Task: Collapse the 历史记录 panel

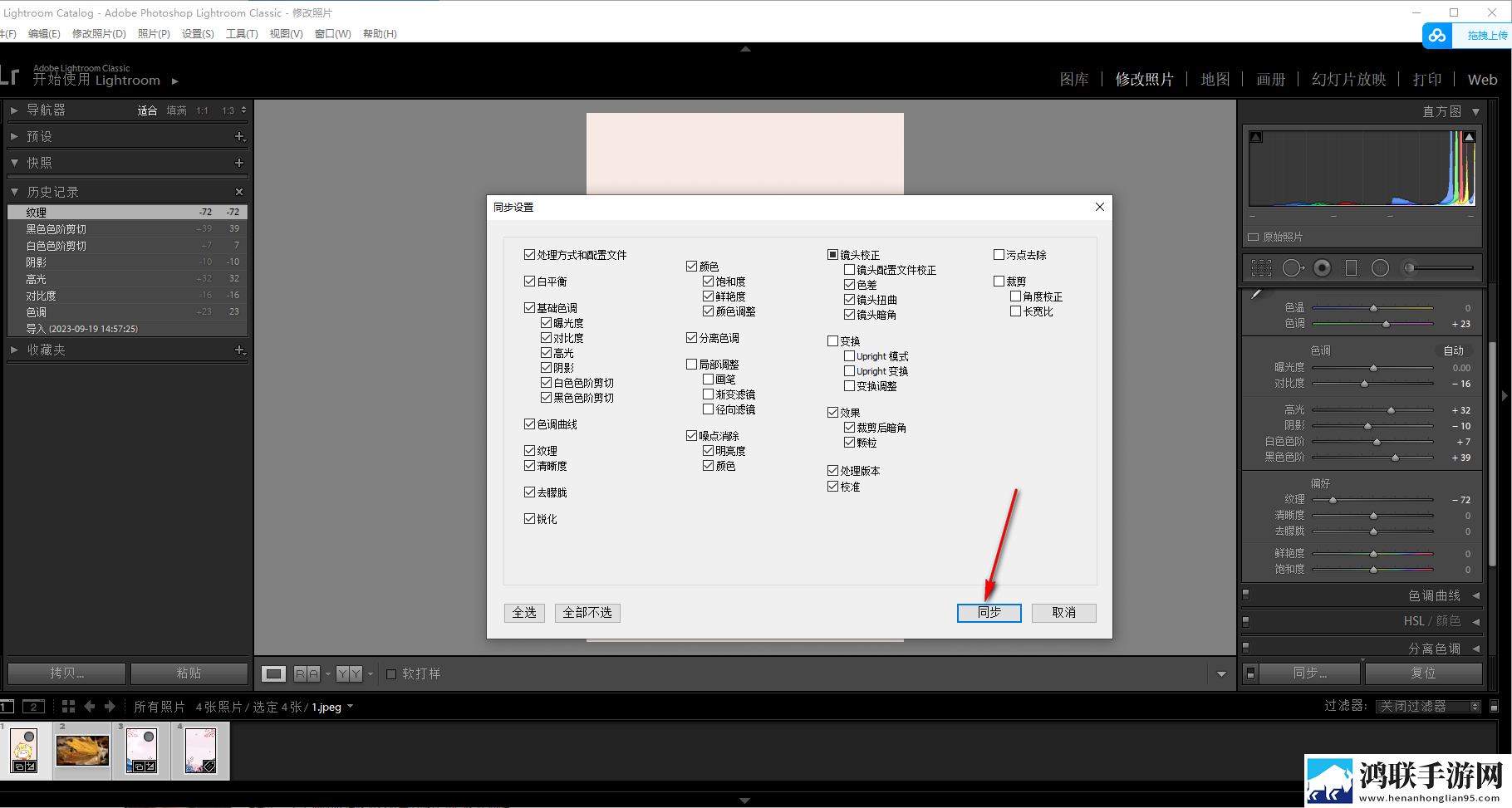Action: point(14,192)
